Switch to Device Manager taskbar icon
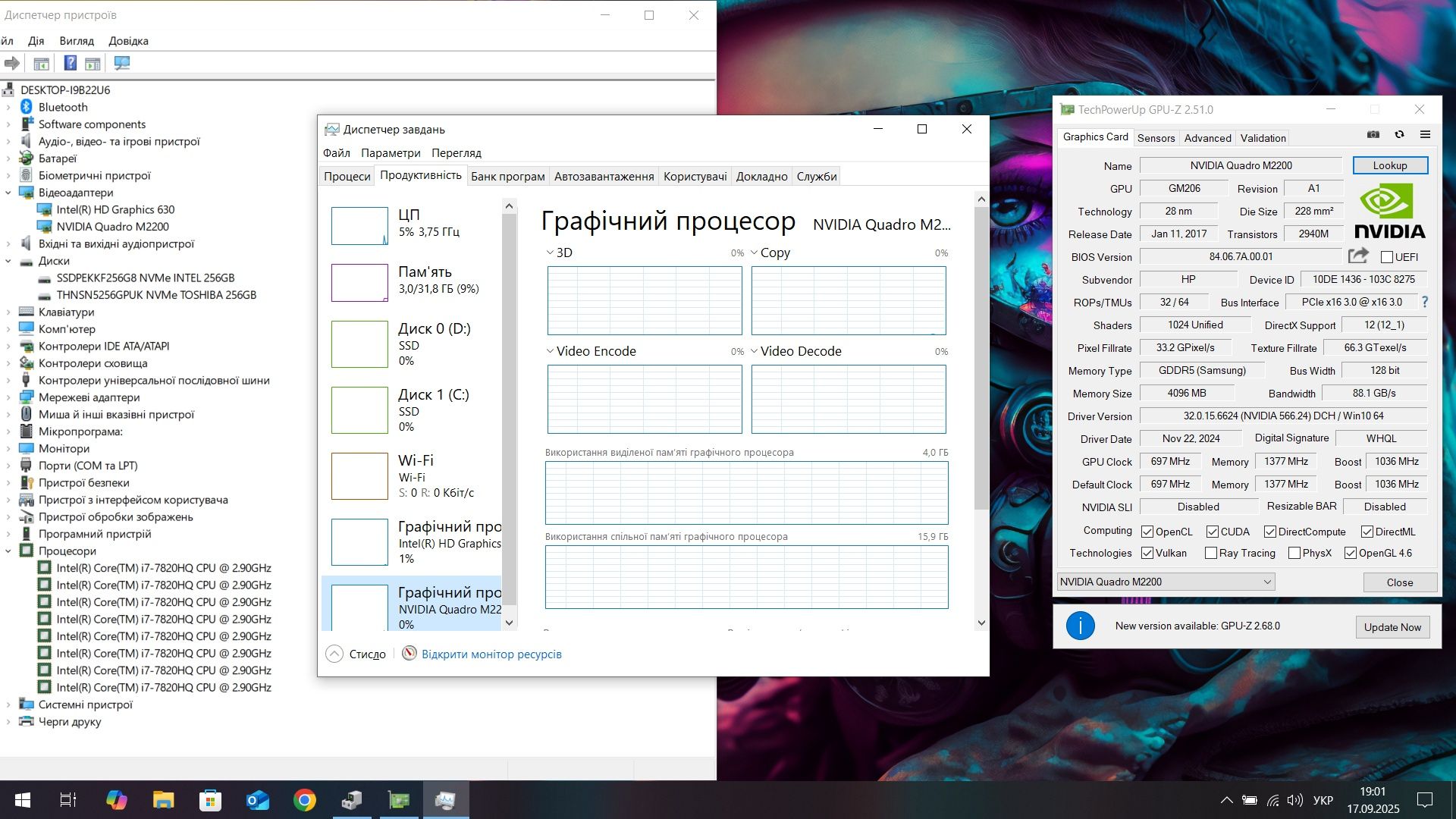This screenshot has width=1456, height=819. tap(352, 800)
